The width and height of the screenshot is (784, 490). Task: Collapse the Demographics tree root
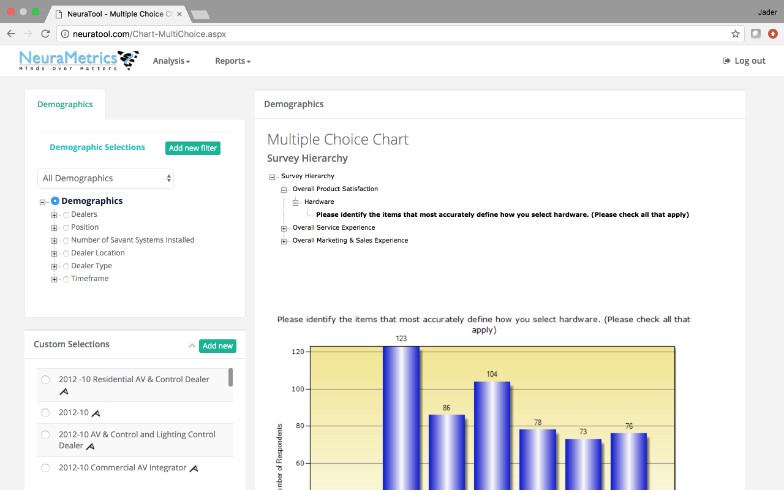click(x=42, y=202)
